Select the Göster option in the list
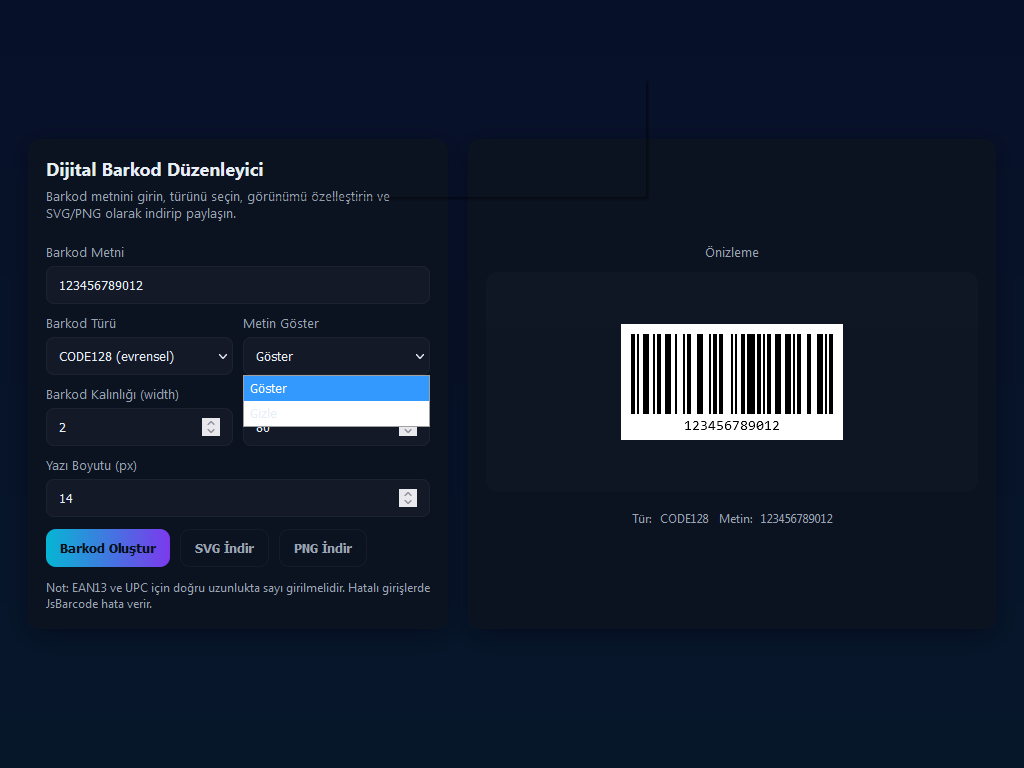Image resolution: width=1024 pixels, height=768 pixels. coord(336,389)
